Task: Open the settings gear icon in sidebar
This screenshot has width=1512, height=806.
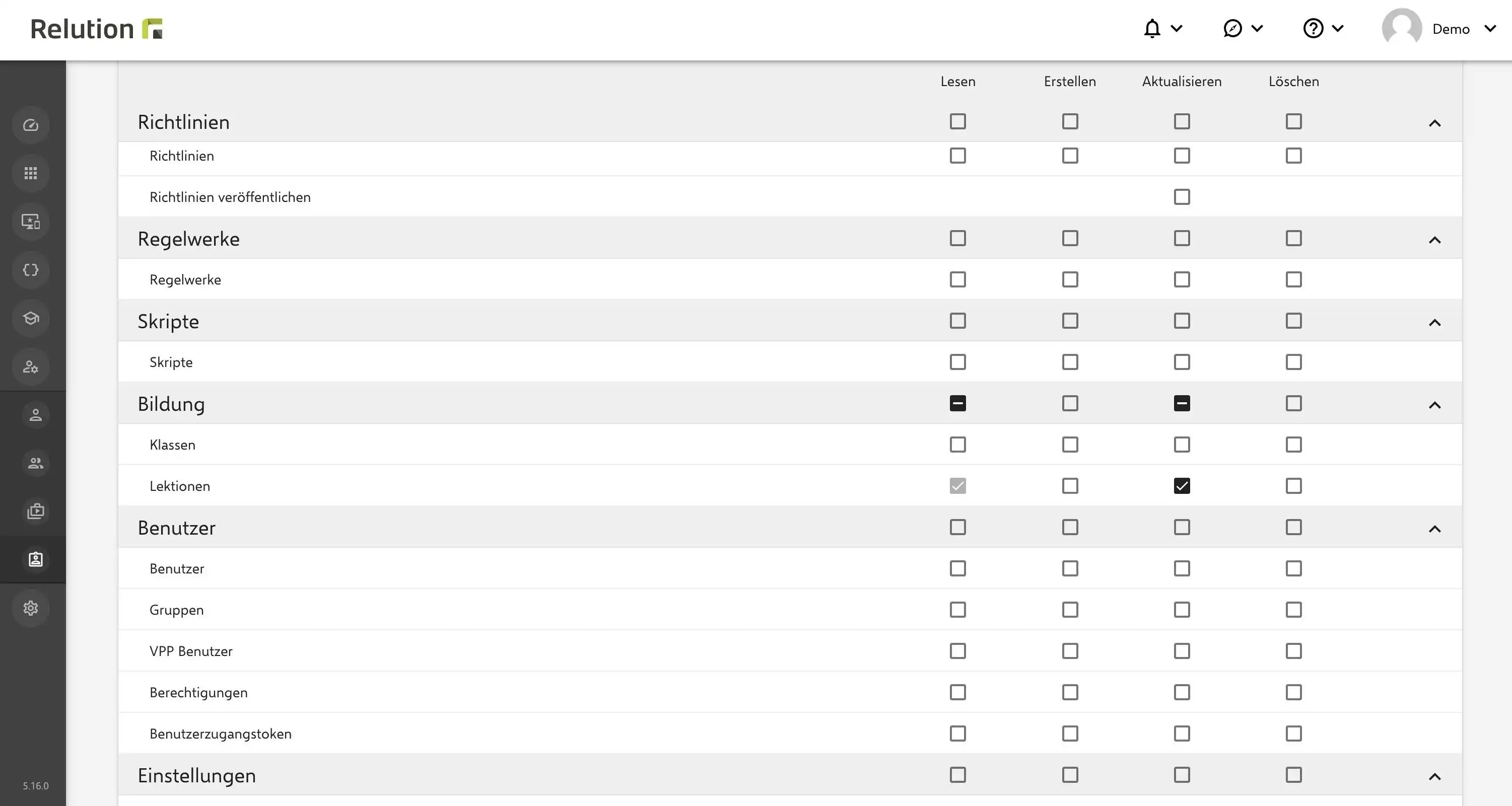Action: pyautogui.click(x=31, y=608)
